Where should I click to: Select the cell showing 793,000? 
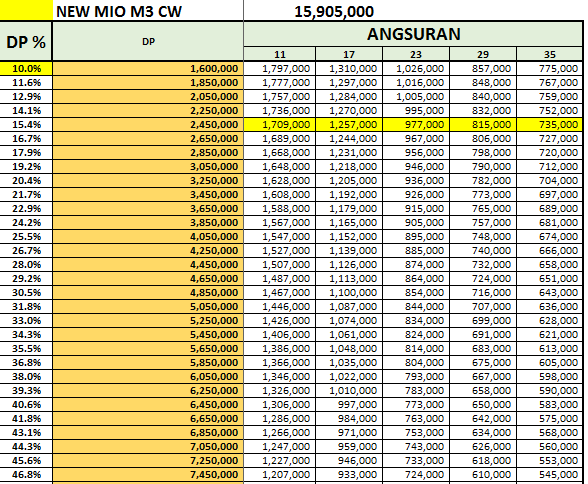click(416, 376)
